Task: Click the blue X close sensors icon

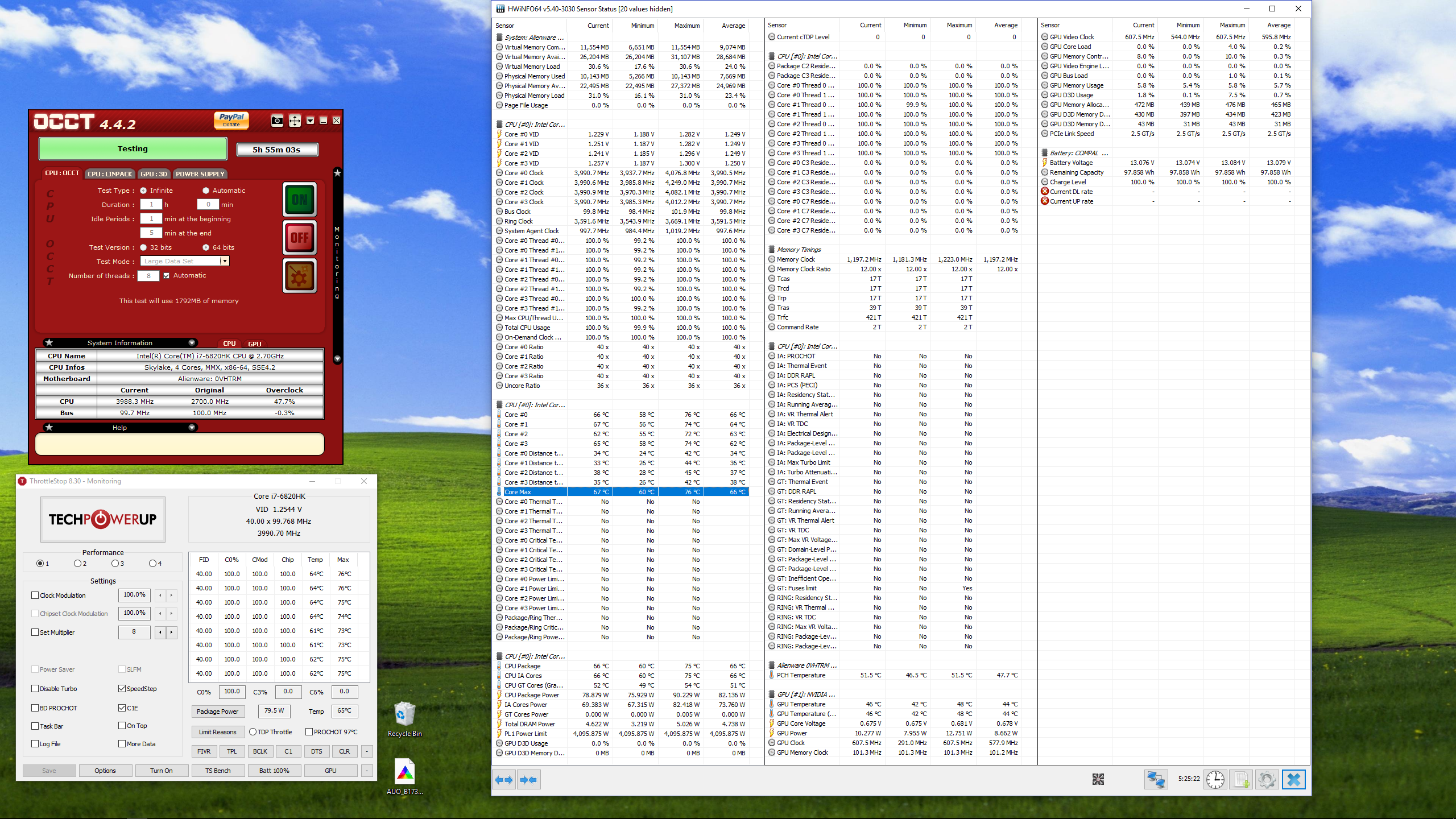Action: pos(1293,779)
